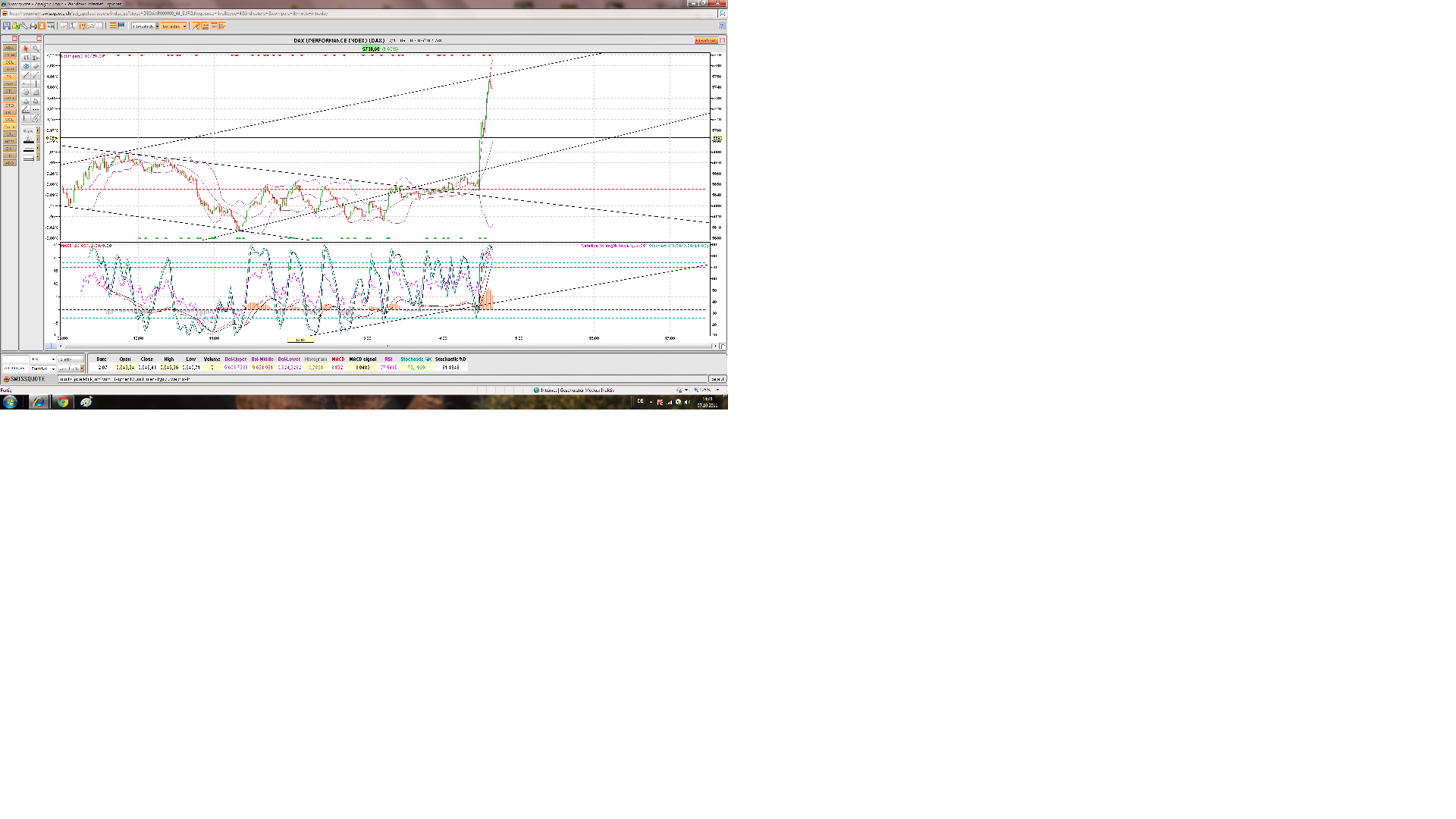Open Google Chrome from the taskbar
The width and height of the screenshot is (1456, 819).
[x=63, y=402]
